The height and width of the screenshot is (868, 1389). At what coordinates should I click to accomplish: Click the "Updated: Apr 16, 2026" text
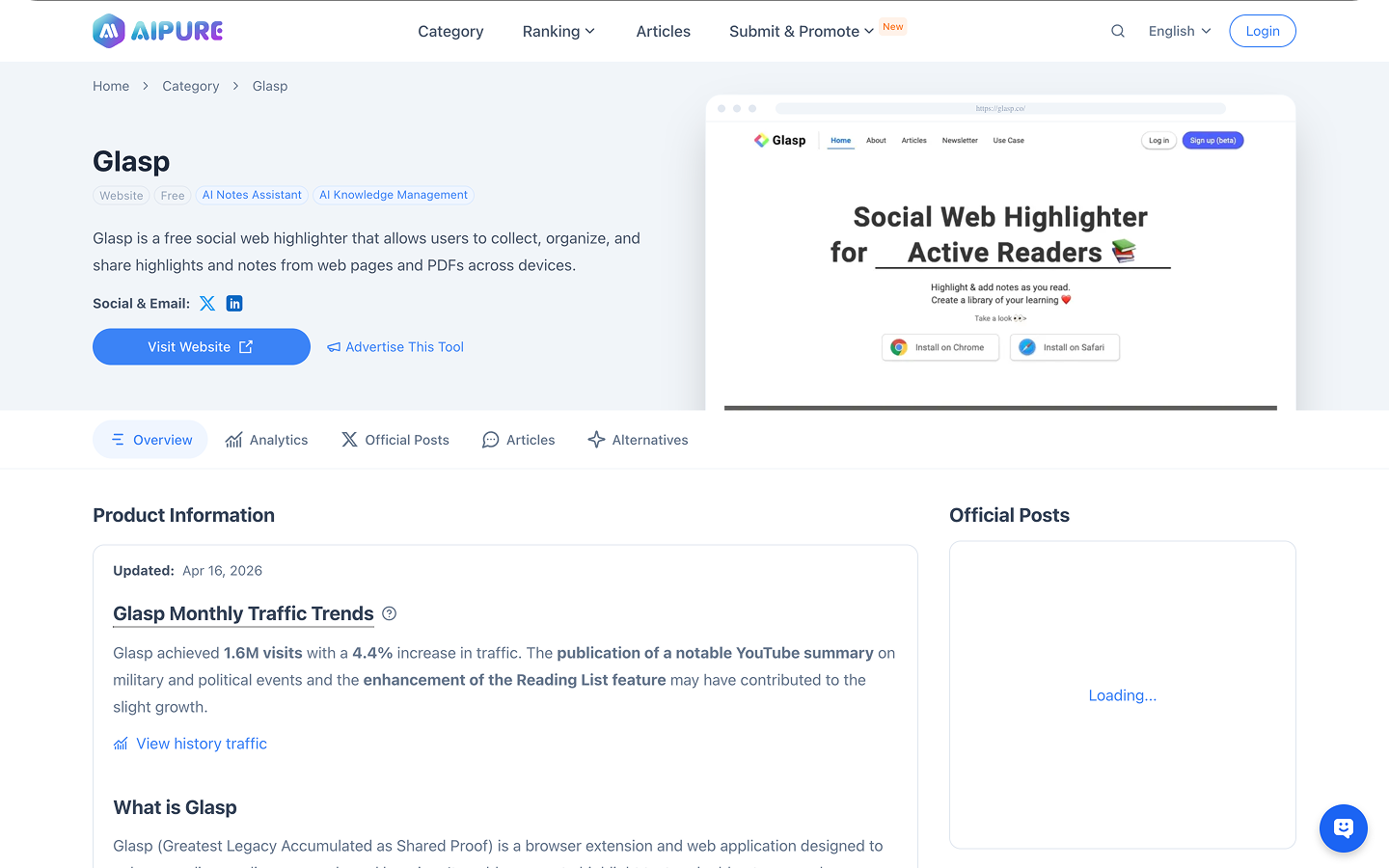[x=188, y=571]
